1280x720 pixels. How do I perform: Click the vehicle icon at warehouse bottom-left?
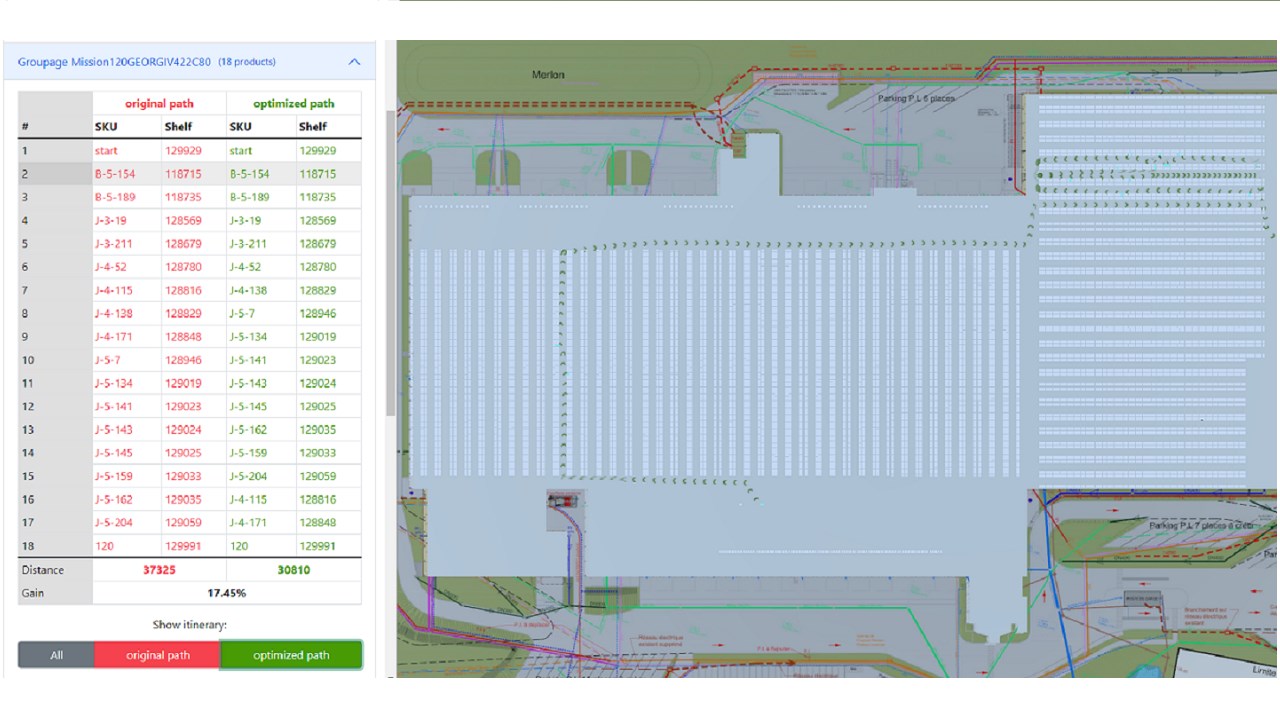[x=563, y=499]
